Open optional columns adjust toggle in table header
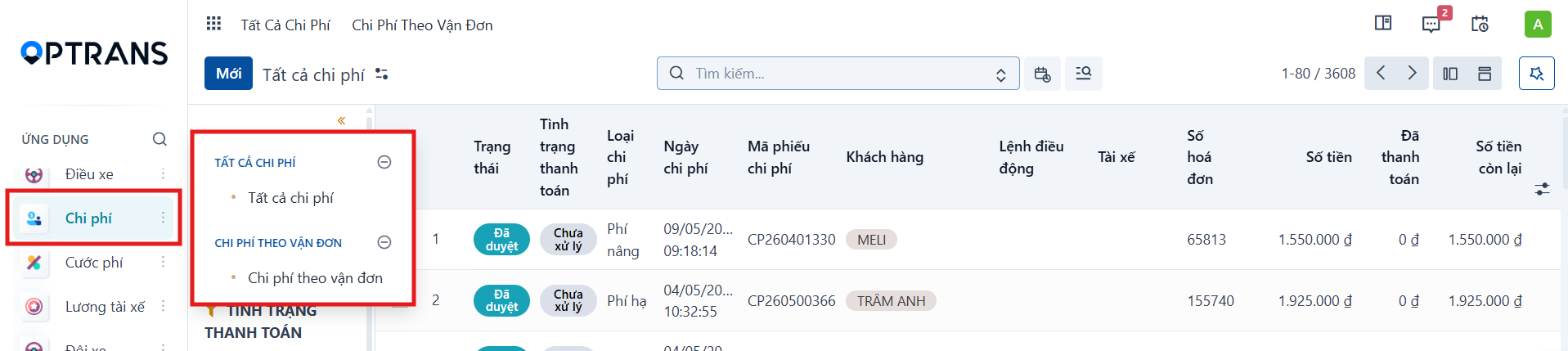The width and height of the screenshot is (1568, 351). point(1542,189)
